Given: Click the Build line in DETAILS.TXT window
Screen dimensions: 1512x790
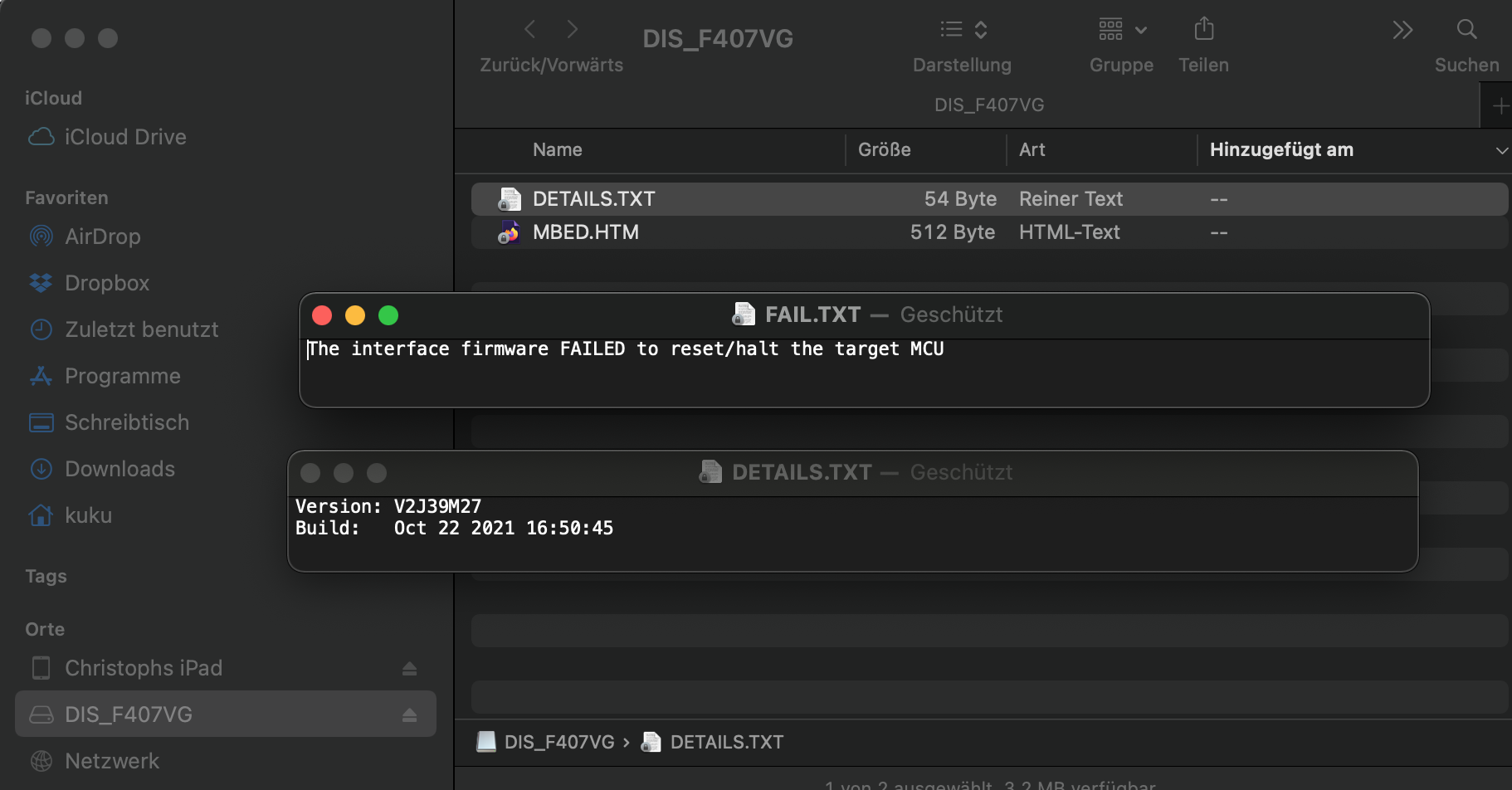Looking at the screenshot, I should pyautogui.click(x=454, y=528).
